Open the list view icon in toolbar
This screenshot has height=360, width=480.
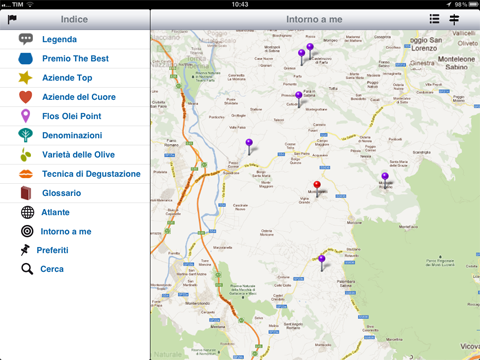coord(434,19)
